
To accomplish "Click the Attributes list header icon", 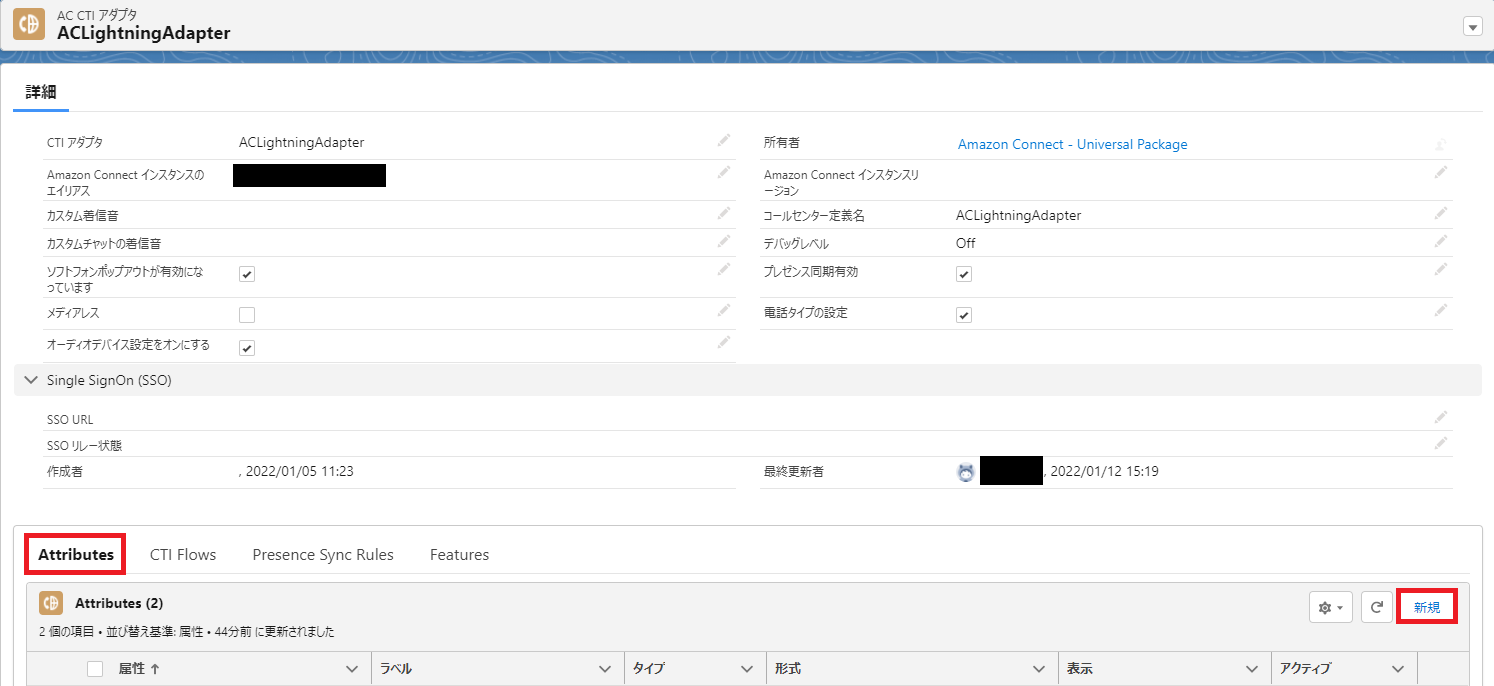I will 51,603.
